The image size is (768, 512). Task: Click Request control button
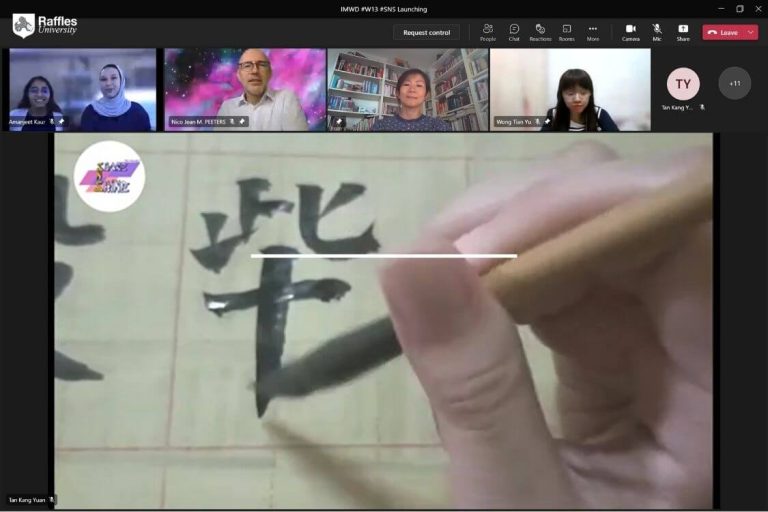coord(426,32)
